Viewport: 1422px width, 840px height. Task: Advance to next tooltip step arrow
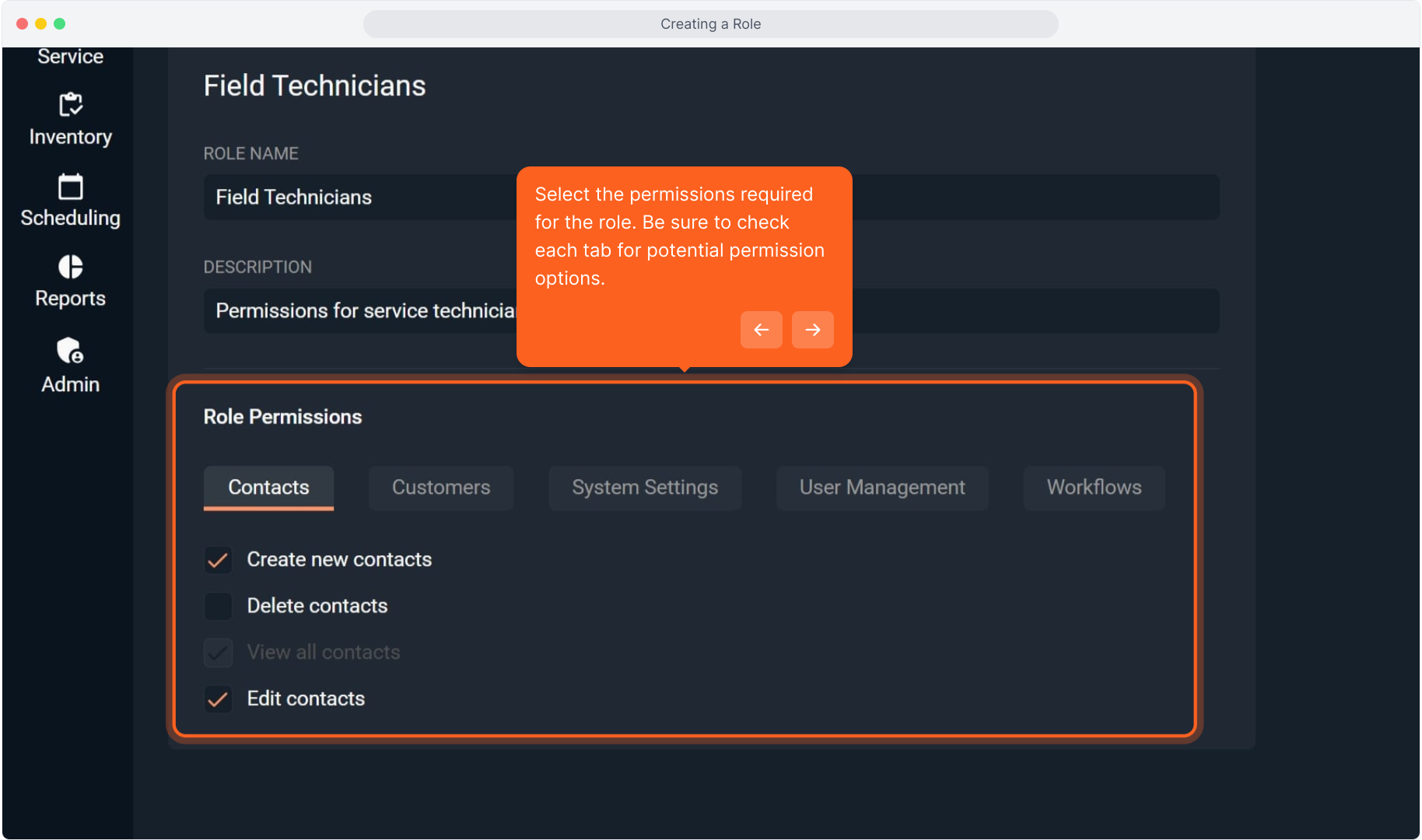pos(812,330)
